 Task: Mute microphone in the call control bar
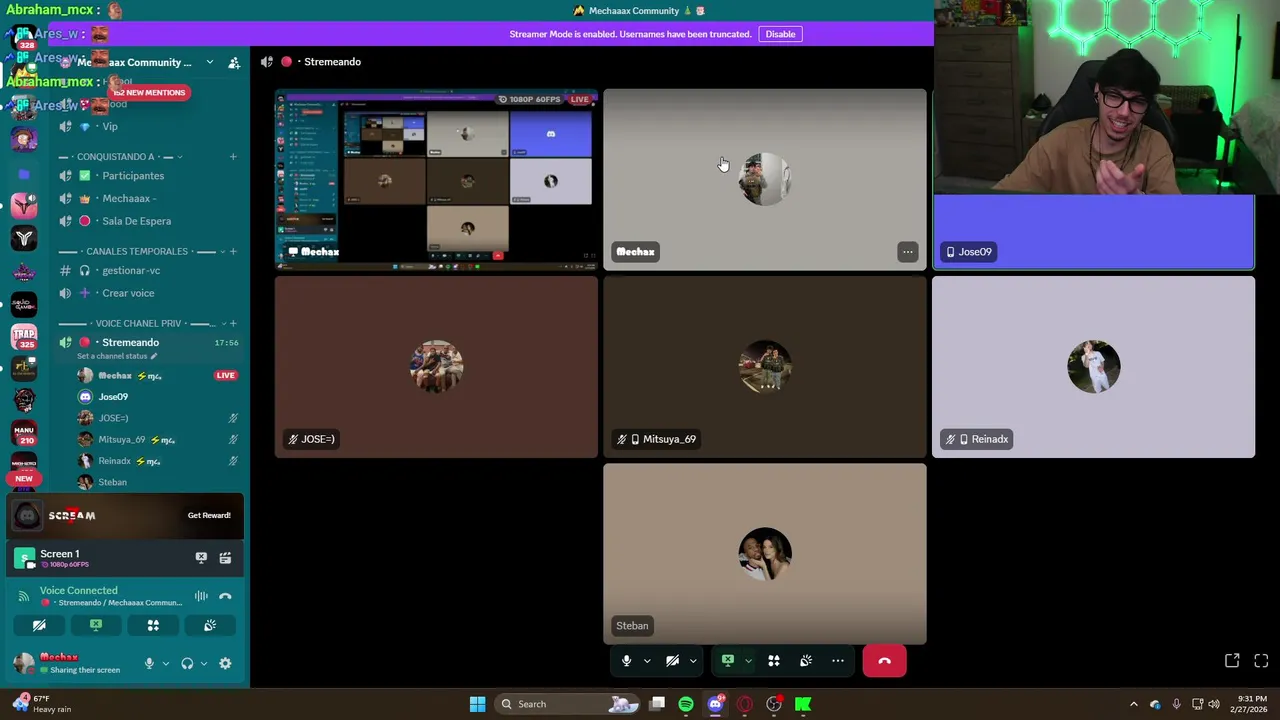[626, 661]
